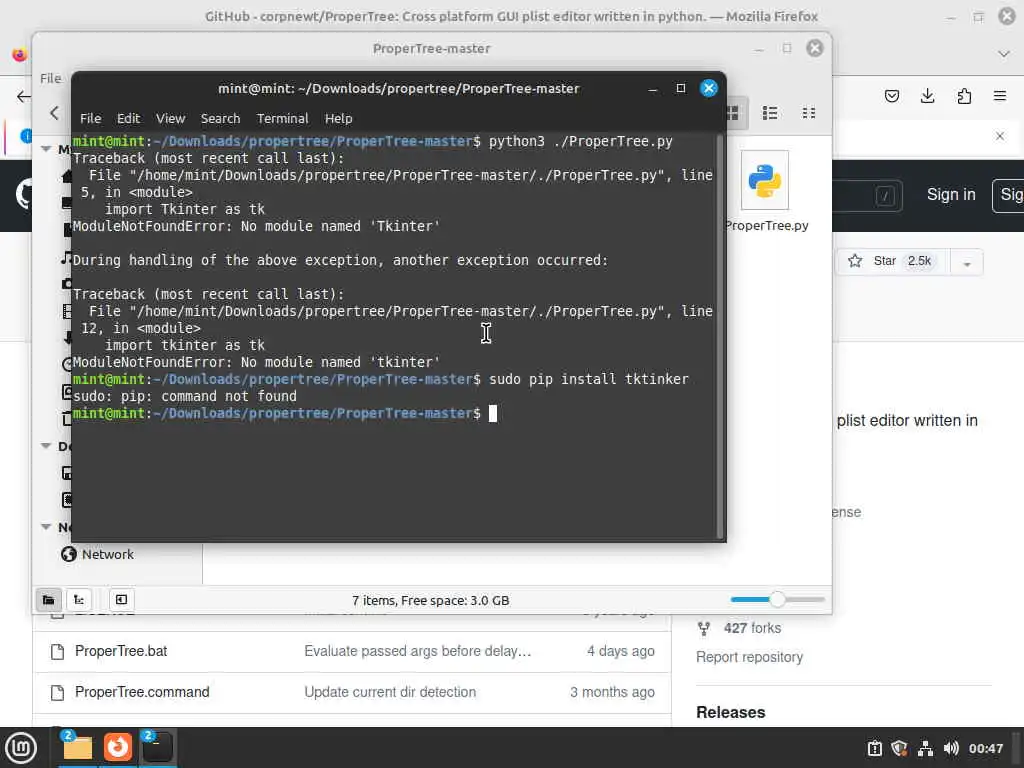
Task: Hide the file manager sidebar
Action: click(x=121, y=600)
